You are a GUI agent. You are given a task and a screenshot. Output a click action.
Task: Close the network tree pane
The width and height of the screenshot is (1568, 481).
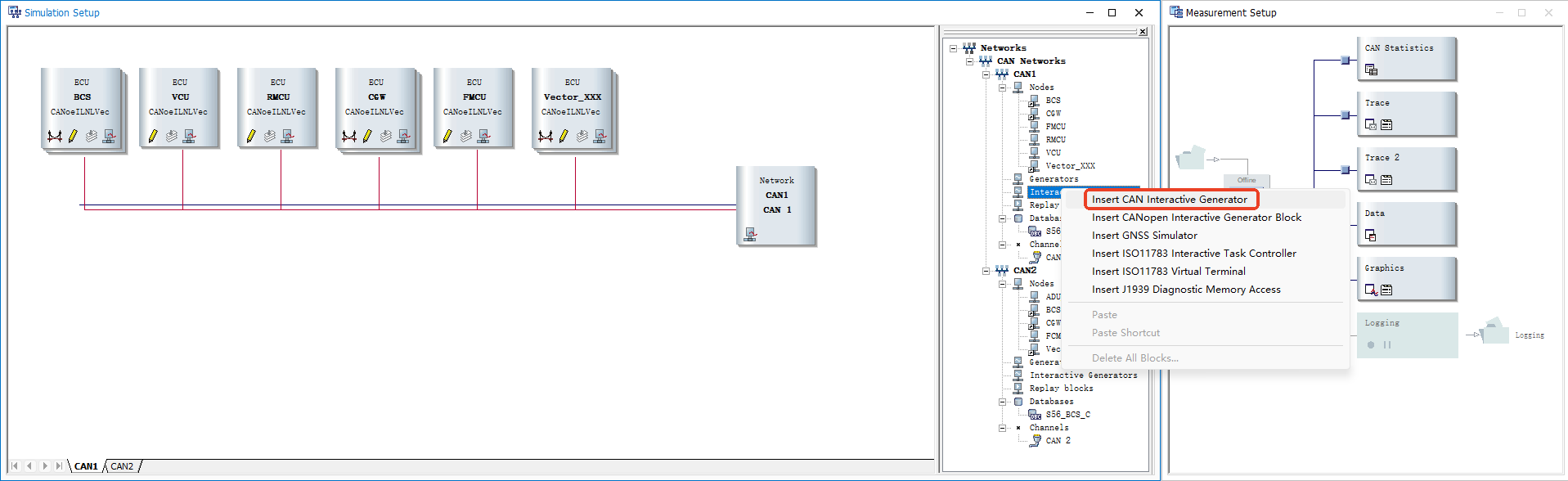point(1143,32)
